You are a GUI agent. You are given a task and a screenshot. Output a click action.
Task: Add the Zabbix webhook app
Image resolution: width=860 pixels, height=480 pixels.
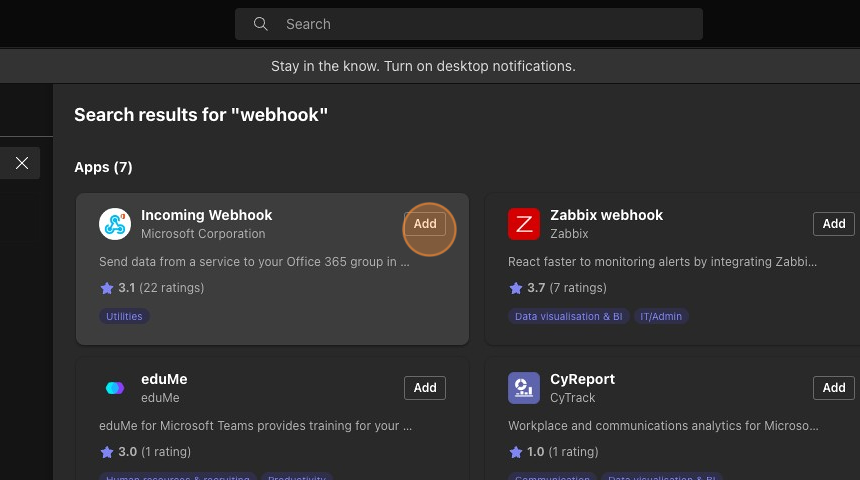pos(834,224)
